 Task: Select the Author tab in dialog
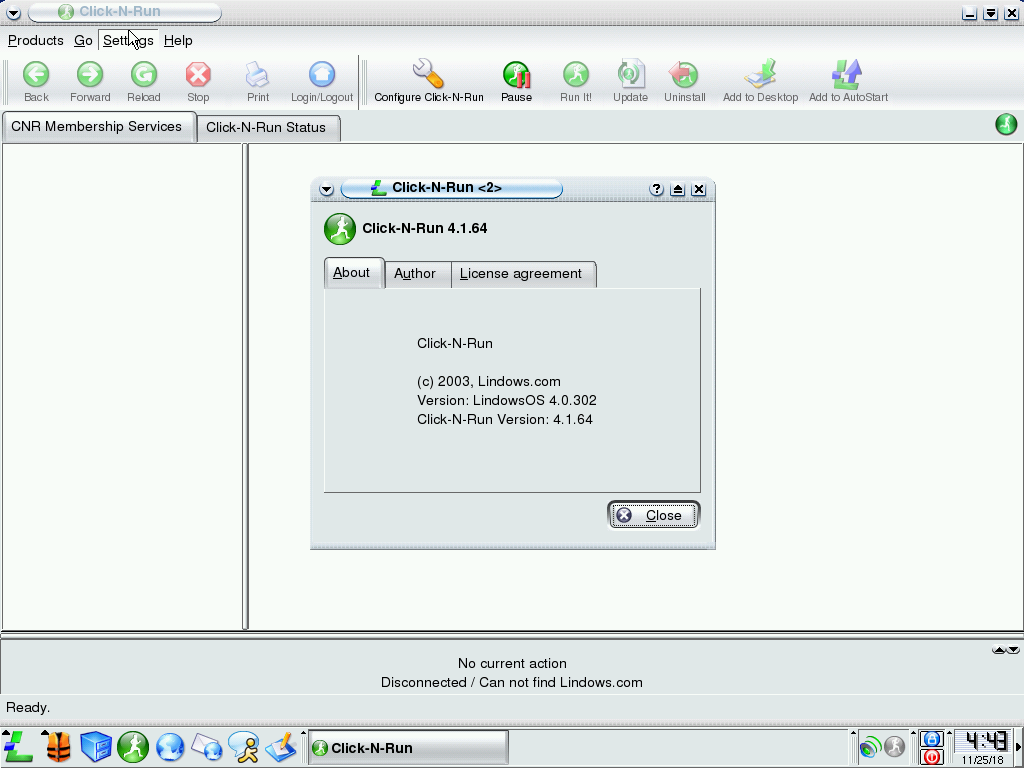(417, 274)
